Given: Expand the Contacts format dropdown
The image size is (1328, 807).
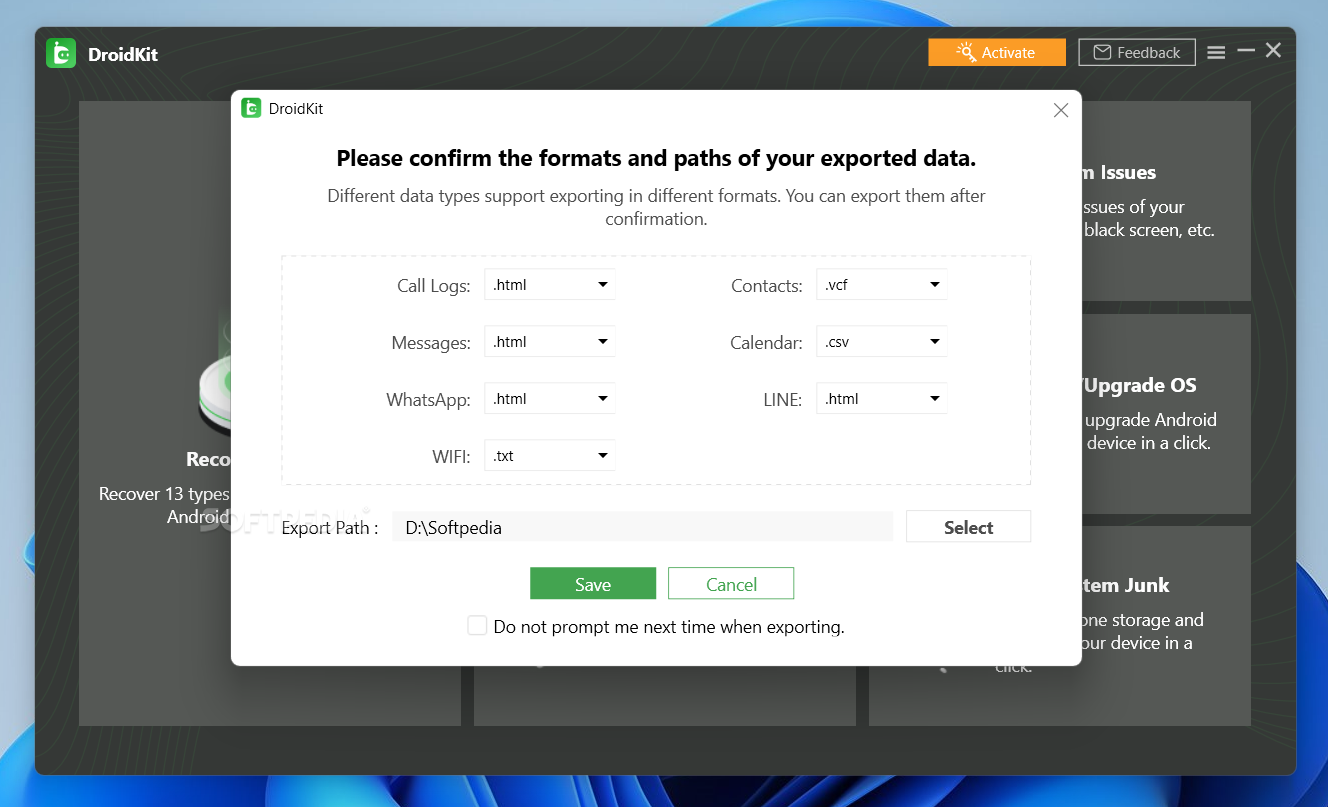Looking at the screenshot, I should pyautogui.click(x=882, y=285).
